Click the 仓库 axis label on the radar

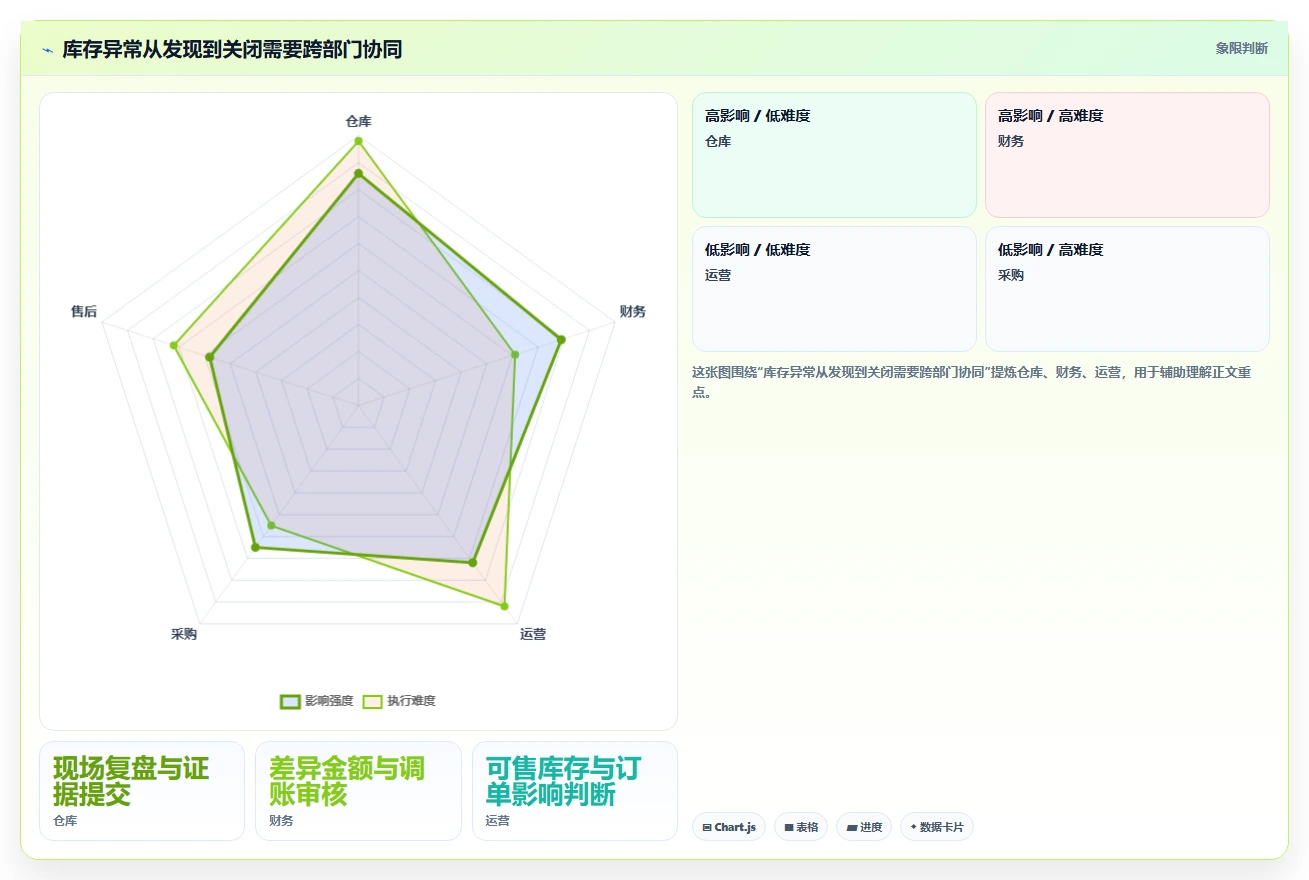click(358, 121)
